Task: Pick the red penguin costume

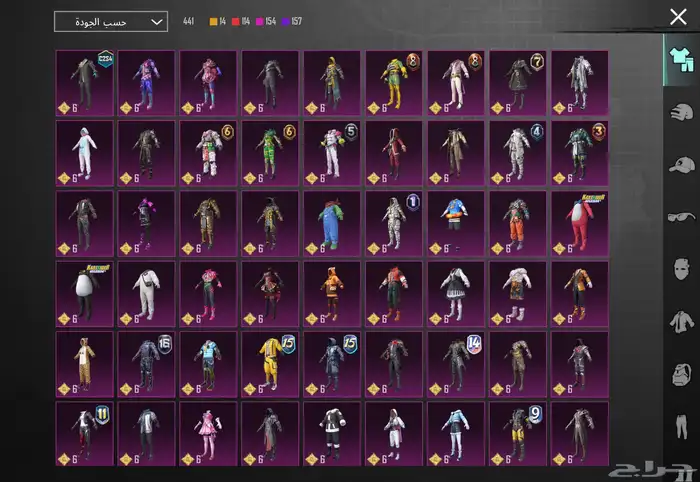Action: [x=579, y=224]
